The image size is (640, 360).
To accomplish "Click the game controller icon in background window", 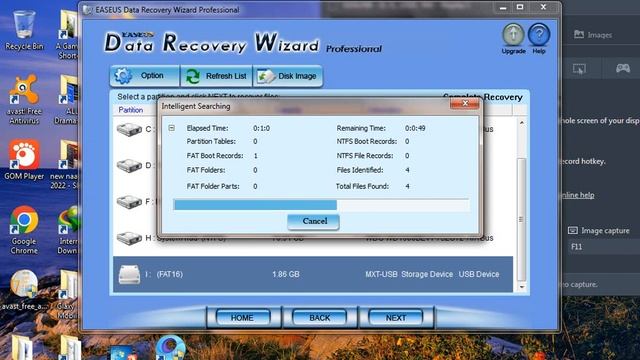I will click(x=622, y=68).
